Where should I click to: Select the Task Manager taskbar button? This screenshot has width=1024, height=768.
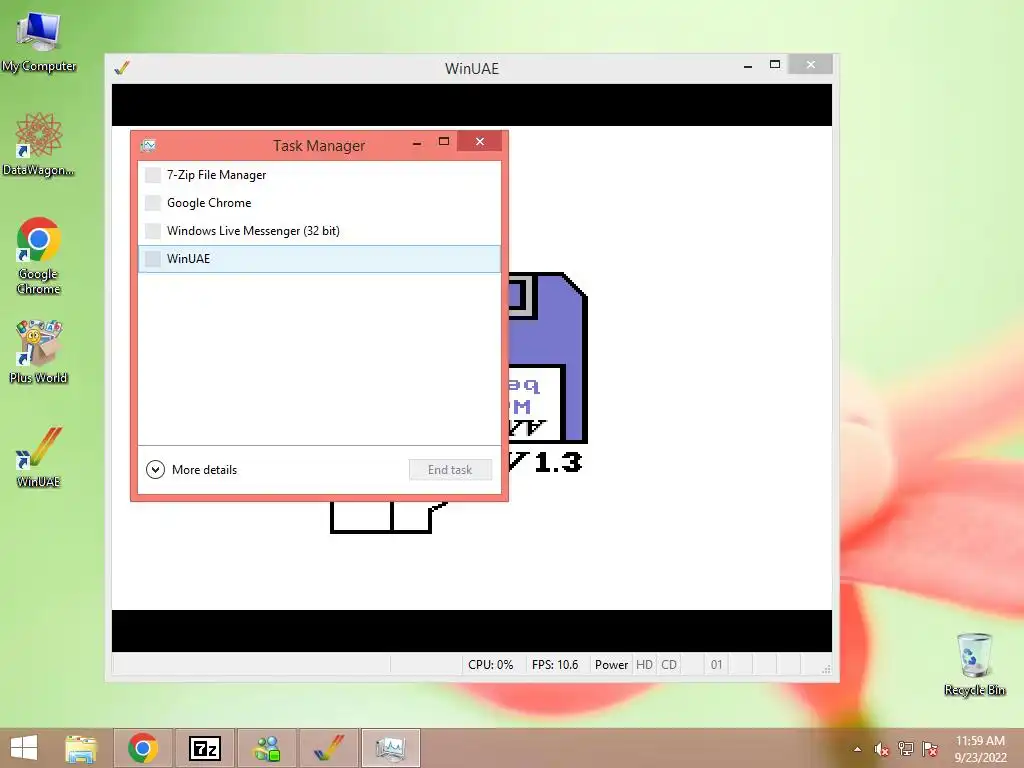click(x=391, y=748)
